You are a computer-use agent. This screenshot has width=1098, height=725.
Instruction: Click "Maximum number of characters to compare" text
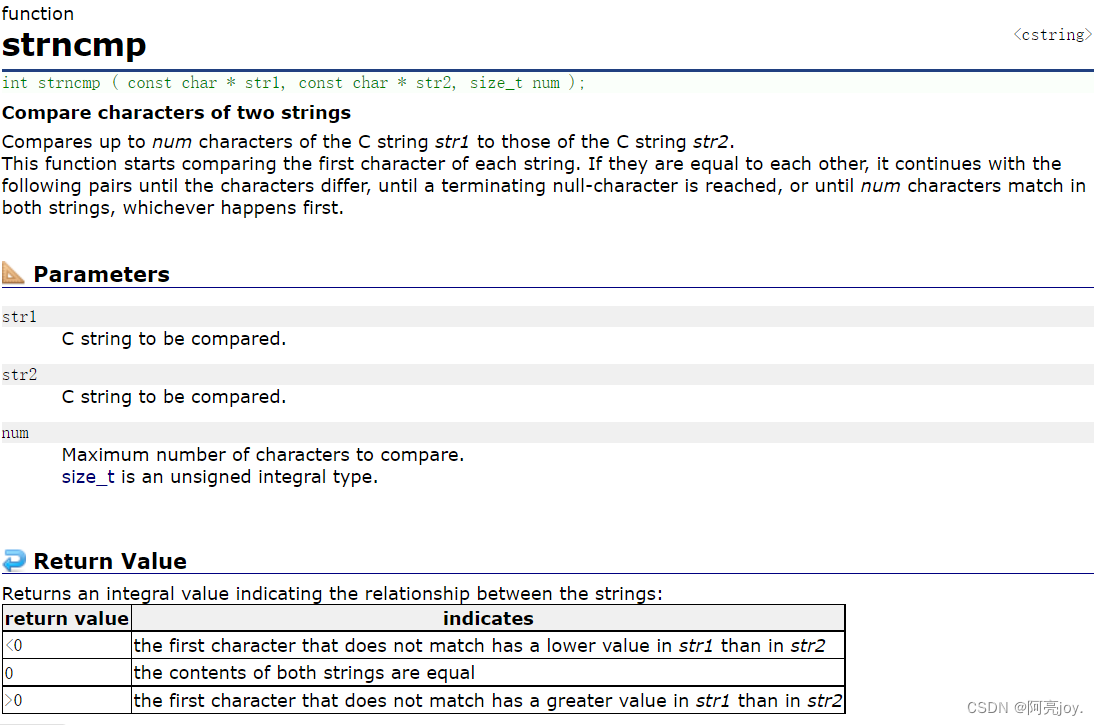(x=262, y=455)
